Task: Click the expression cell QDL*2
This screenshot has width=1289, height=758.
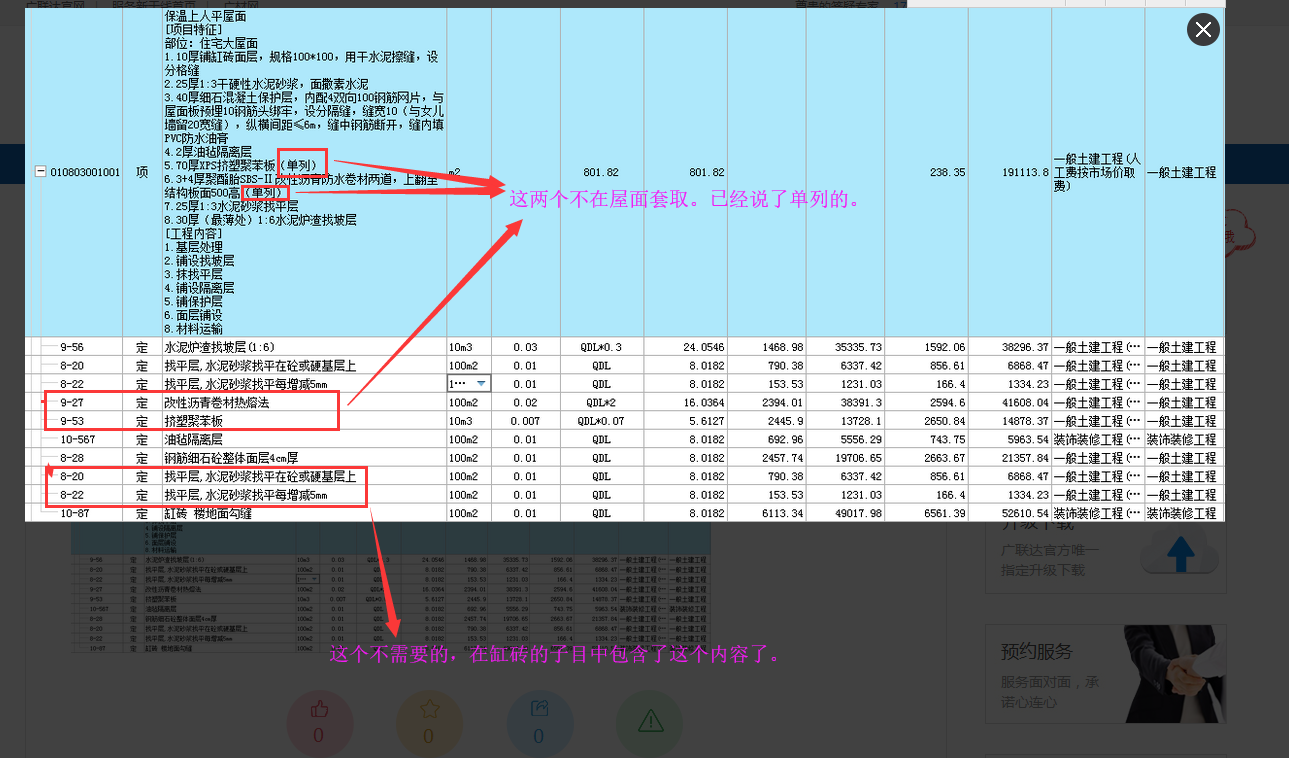Action: 601,403
